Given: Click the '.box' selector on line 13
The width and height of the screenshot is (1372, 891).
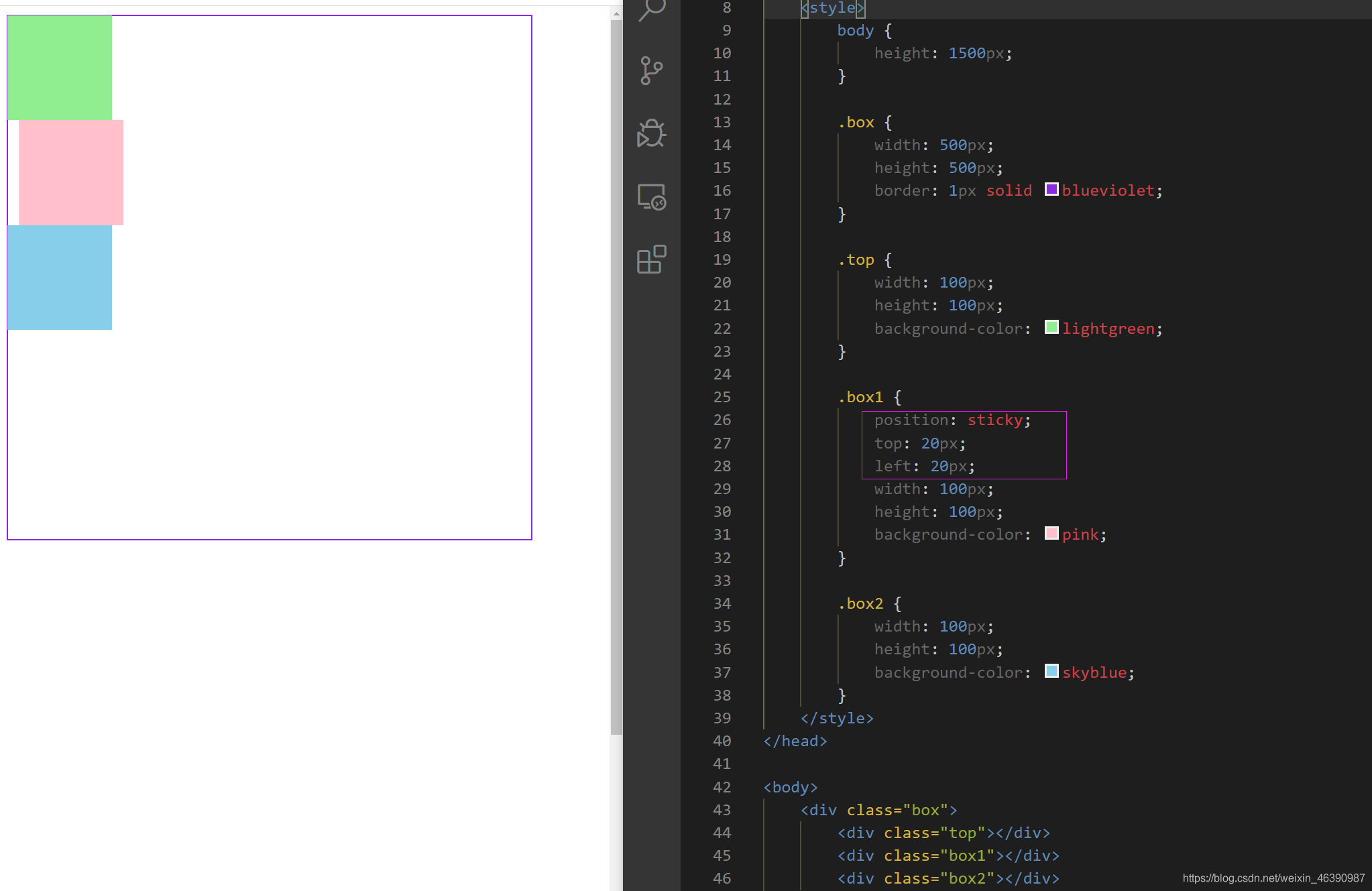Looking at the screenshot, I should coord(856,122).
